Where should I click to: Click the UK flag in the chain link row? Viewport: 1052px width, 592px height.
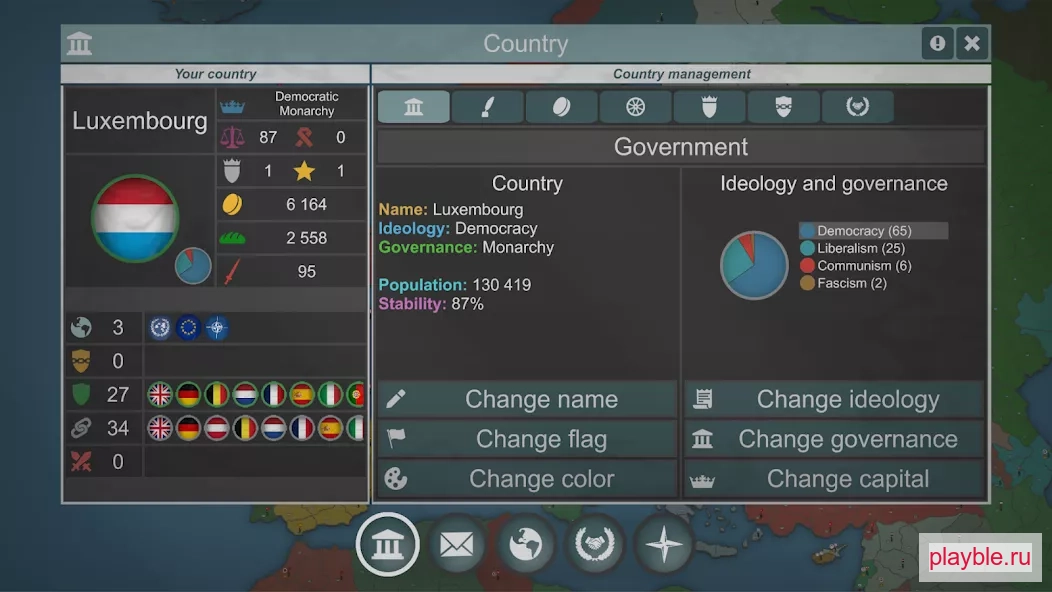point(160,428)
